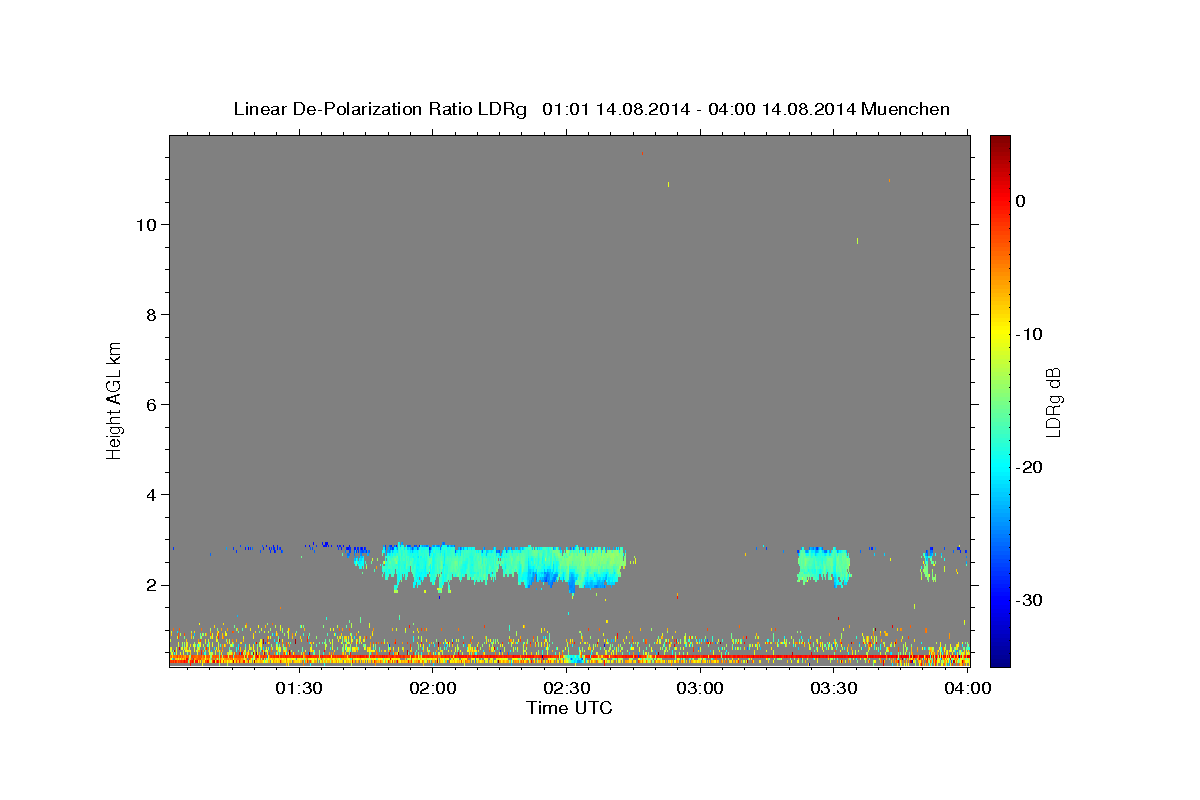
Task: Click the colorbar value -10
Action: pos(1028,334)
